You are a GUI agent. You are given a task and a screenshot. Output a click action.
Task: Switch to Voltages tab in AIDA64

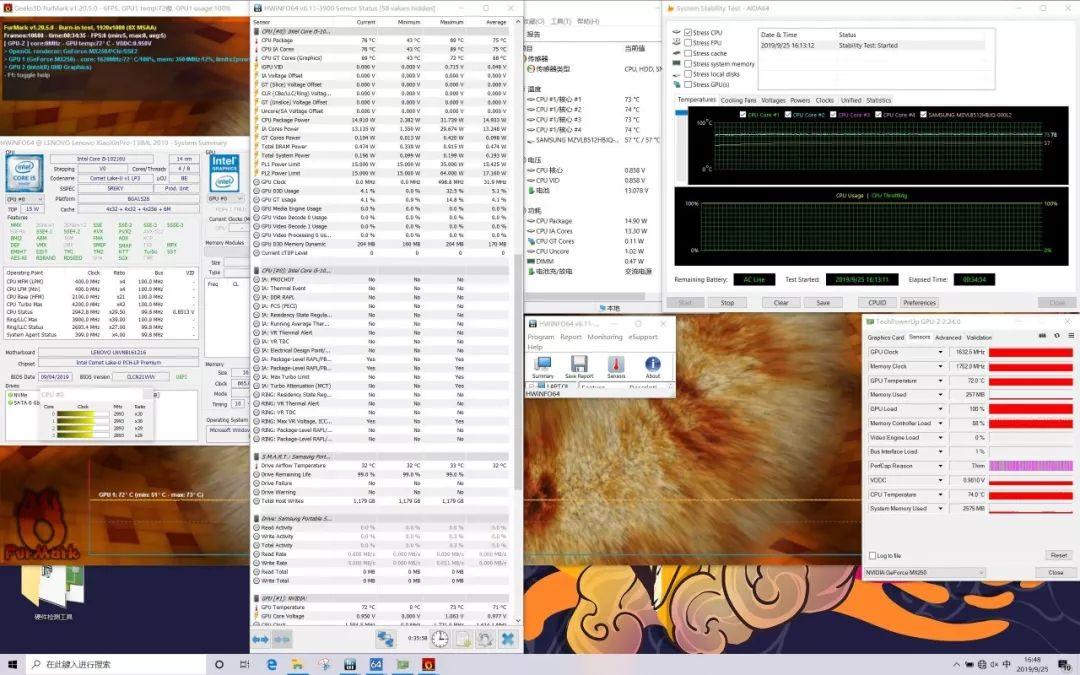pos(773,101)
